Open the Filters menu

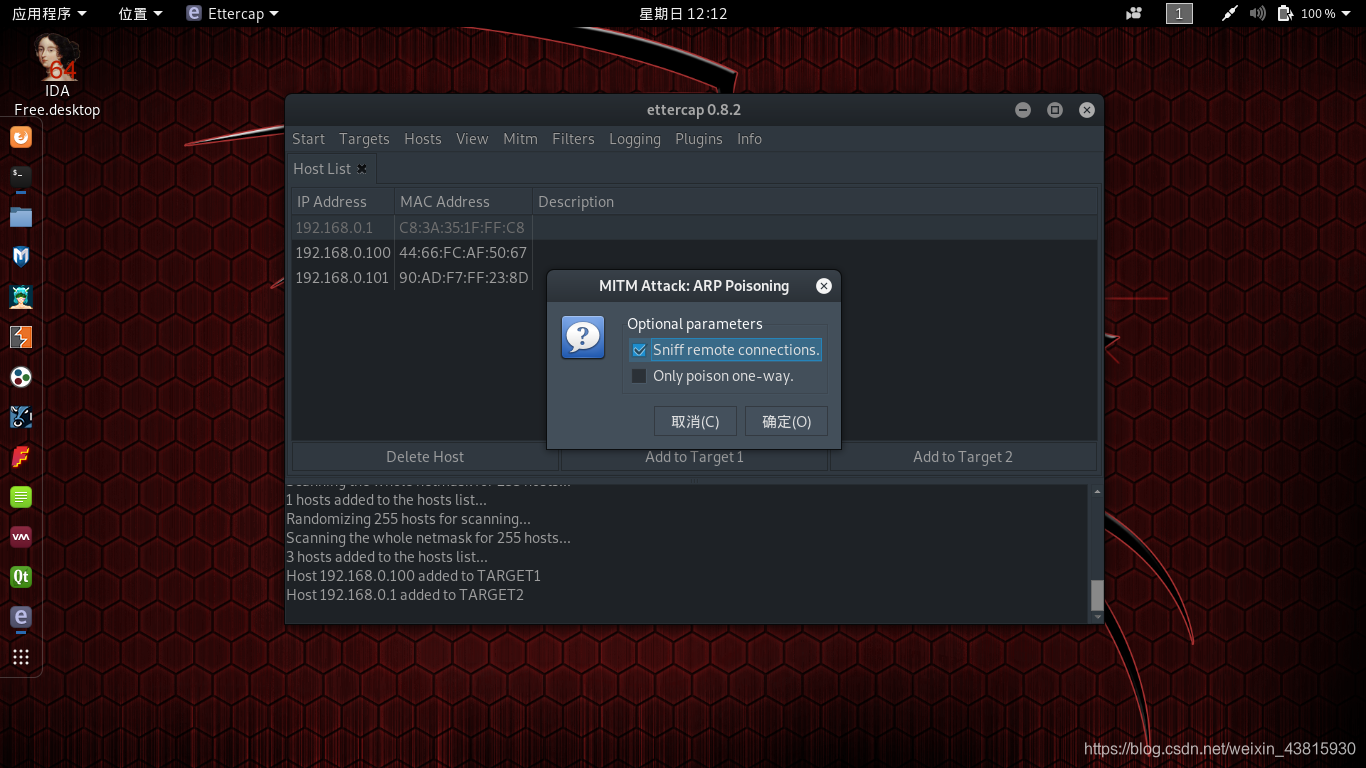coord(573,139)
